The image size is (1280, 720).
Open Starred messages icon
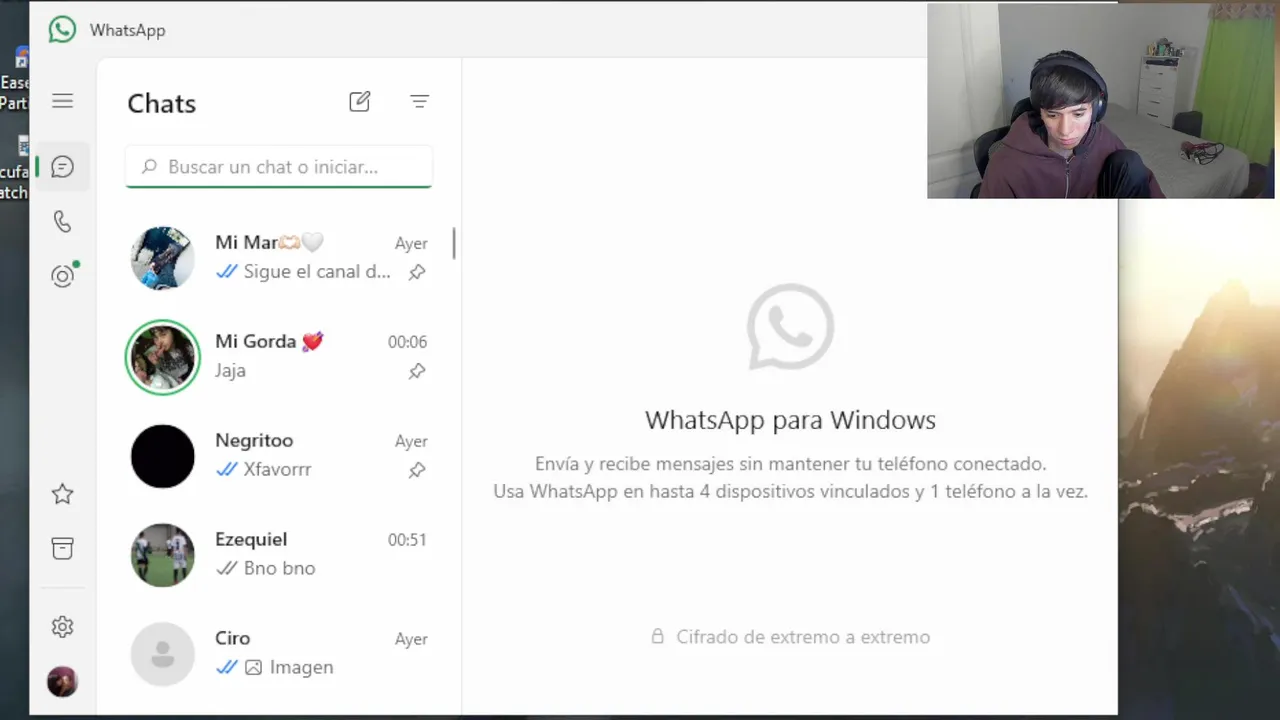coord(62,494)
